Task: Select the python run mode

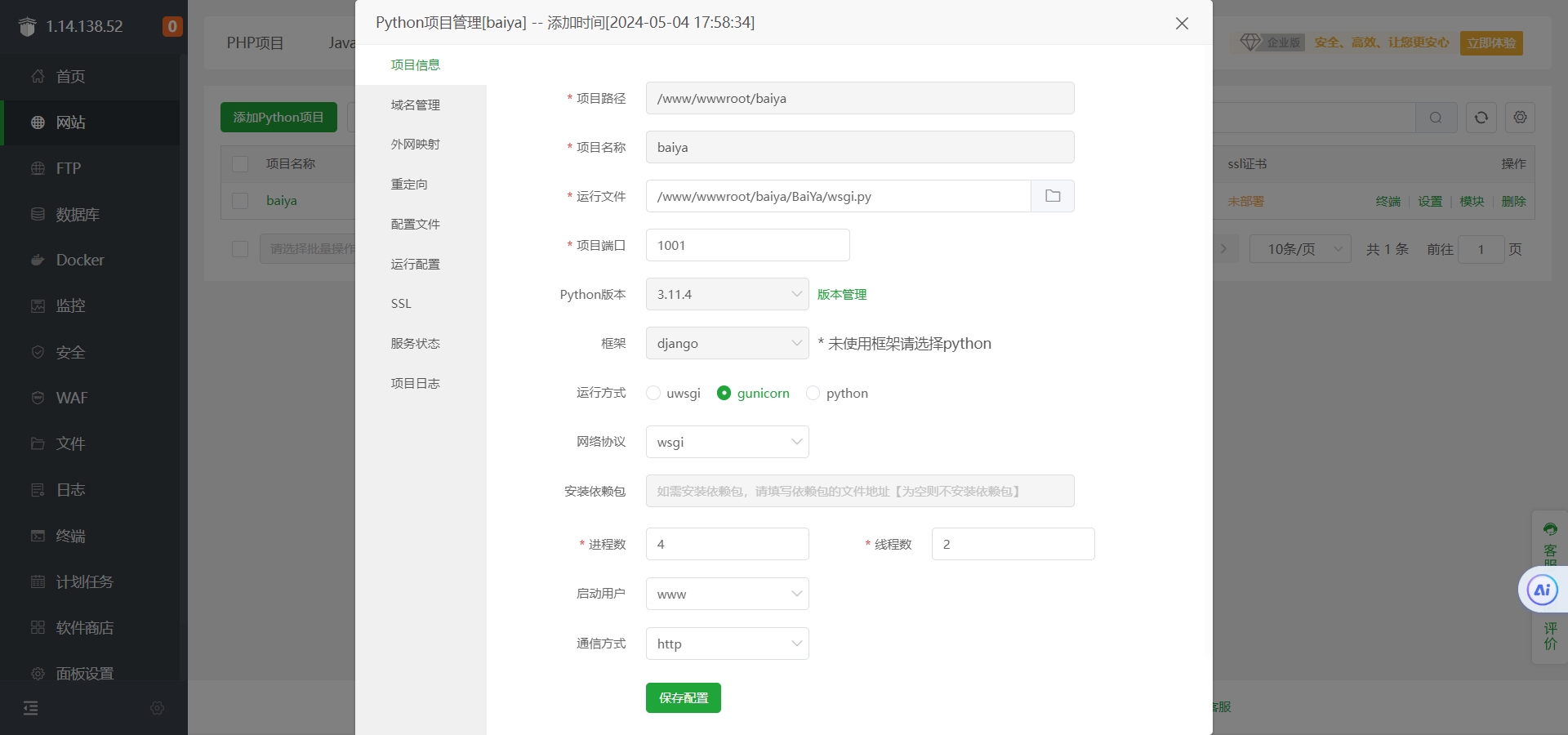Action: [x=813, y=393]
